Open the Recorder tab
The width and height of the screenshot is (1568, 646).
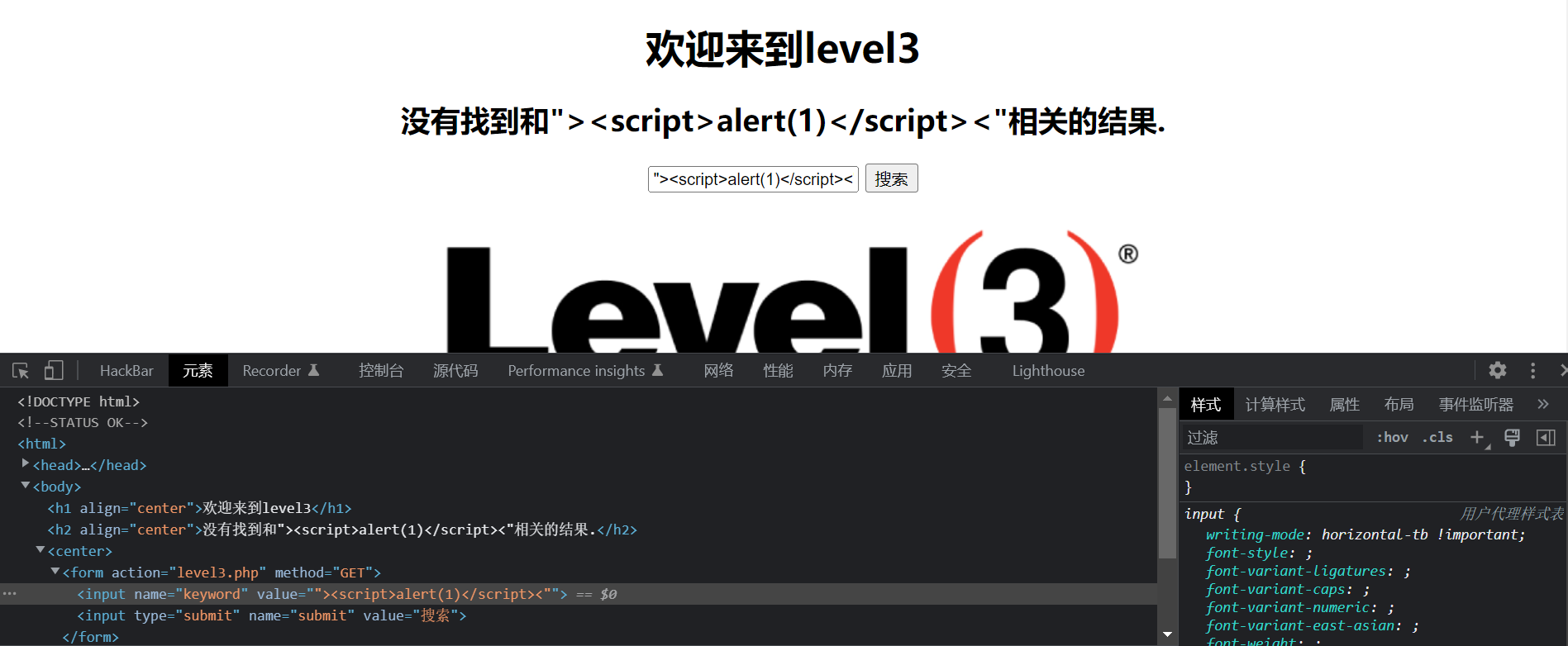coord(281,371)
